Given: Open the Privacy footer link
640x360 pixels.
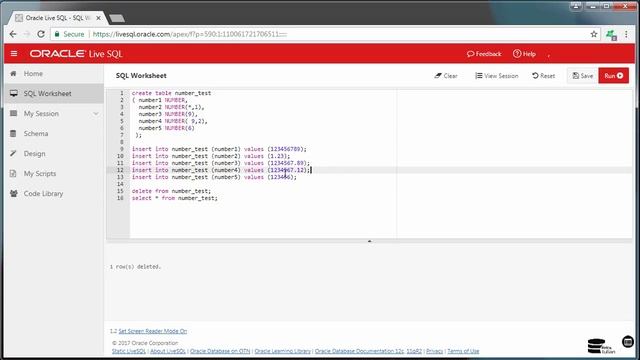Looking at the screenshot, I should [x=435, y=351].
